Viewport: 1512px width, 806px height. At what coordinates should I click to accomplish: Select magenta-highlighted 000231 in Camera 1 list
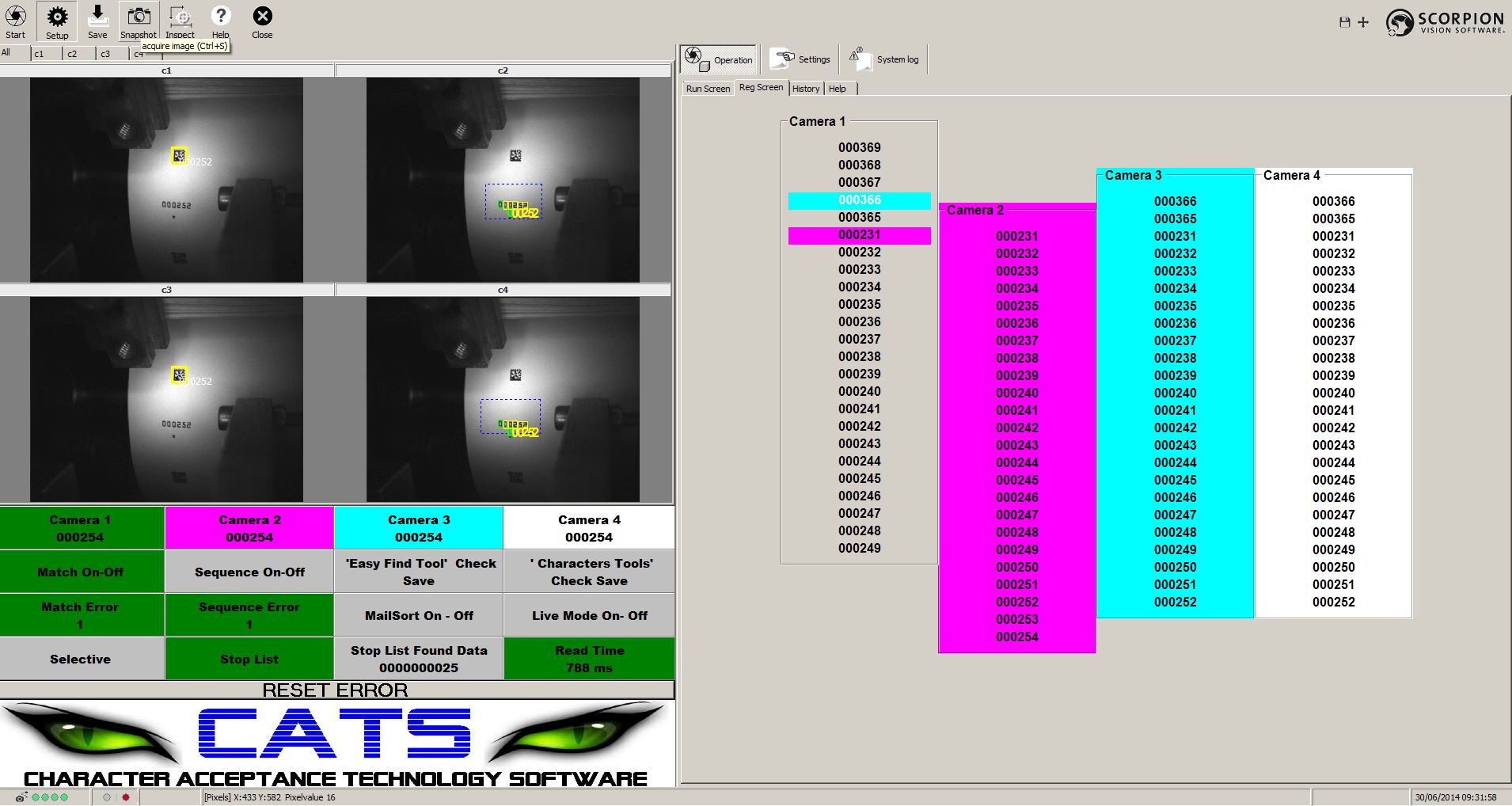(860, 235)
